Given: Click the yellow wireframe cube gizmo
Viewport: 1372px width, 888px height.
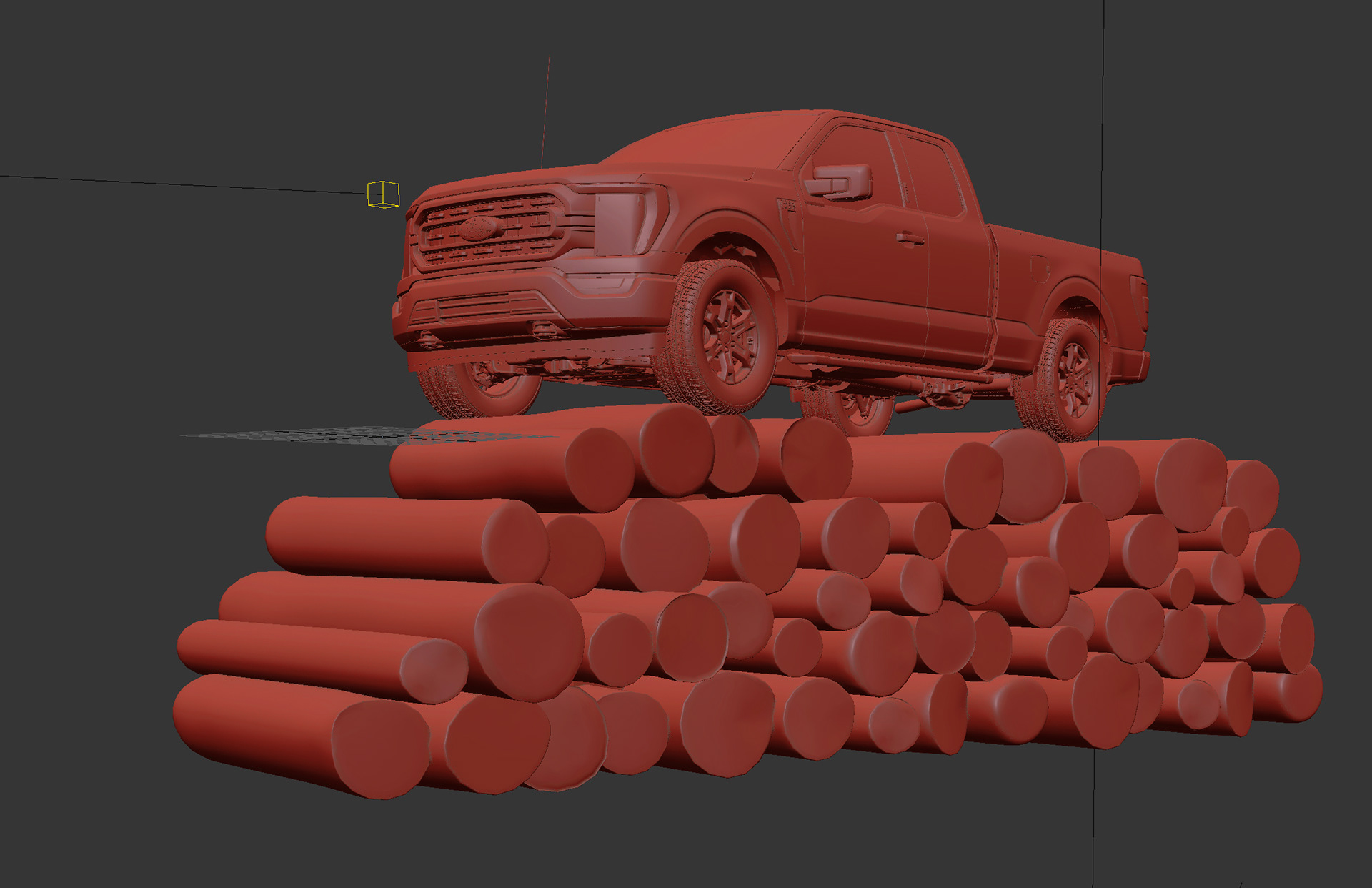Looking at the screenshot, I should point(383,194).
